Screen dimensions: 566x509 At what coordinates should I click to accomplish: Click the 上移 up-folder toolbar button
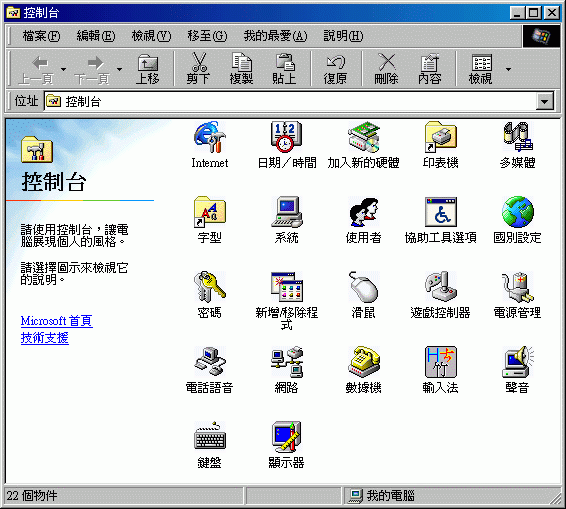pos(147,69)
